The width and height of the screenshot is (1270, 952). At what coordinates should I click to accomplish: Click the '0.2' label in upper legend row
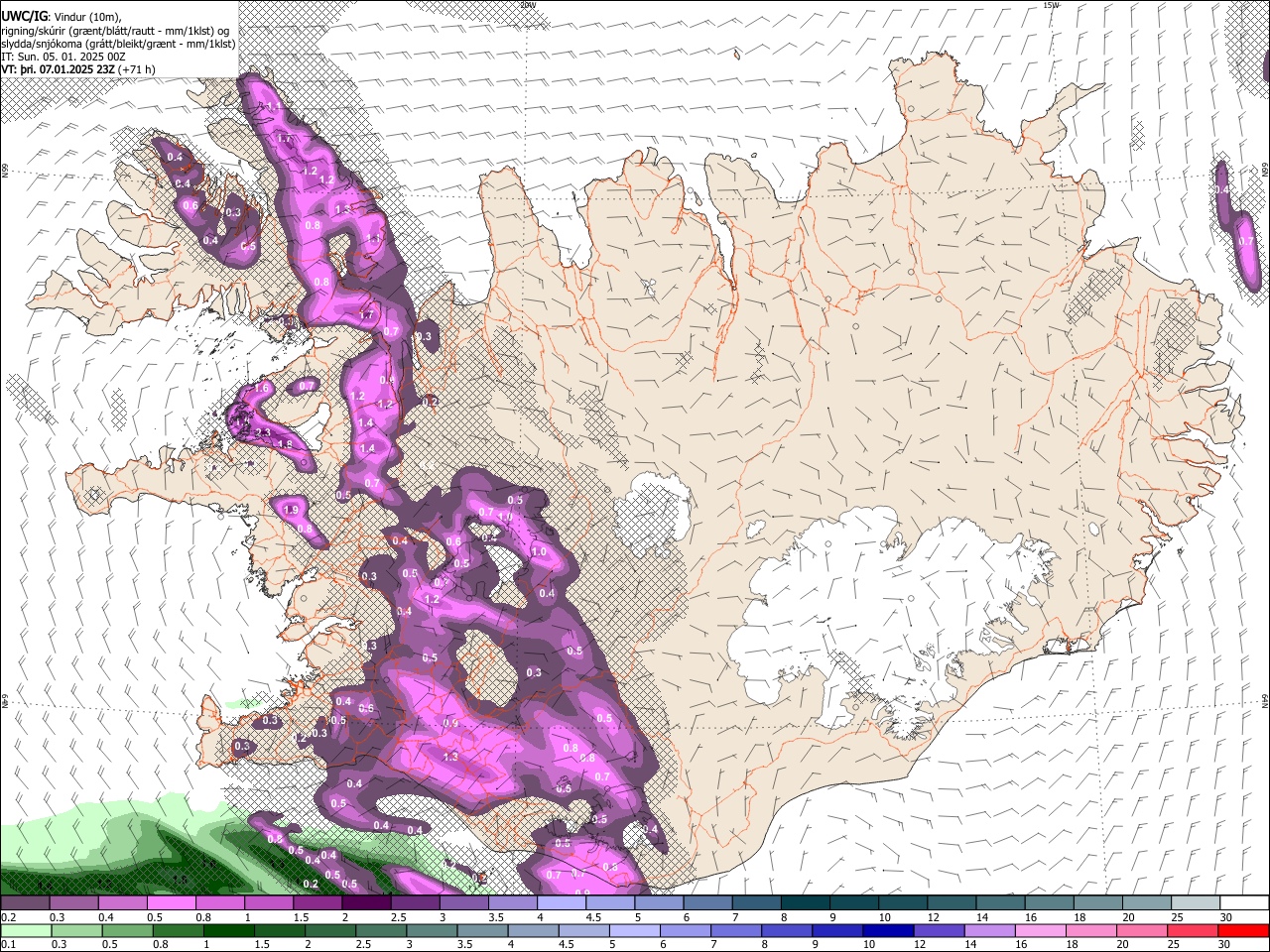coord(8,917)
